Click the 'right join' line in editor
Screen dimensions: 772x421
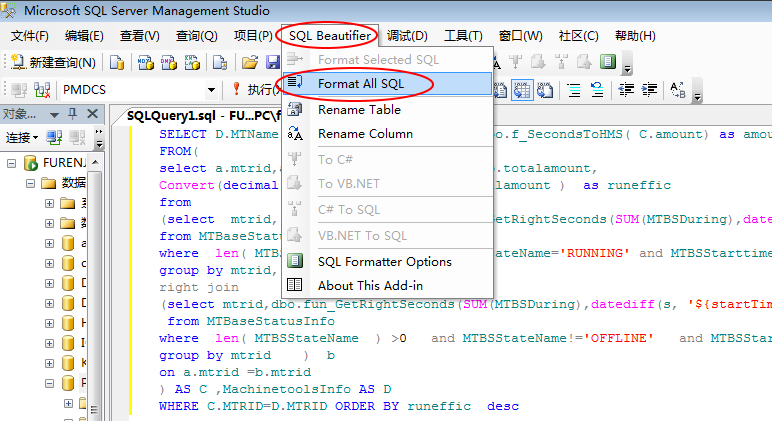(x=199, y=287)
